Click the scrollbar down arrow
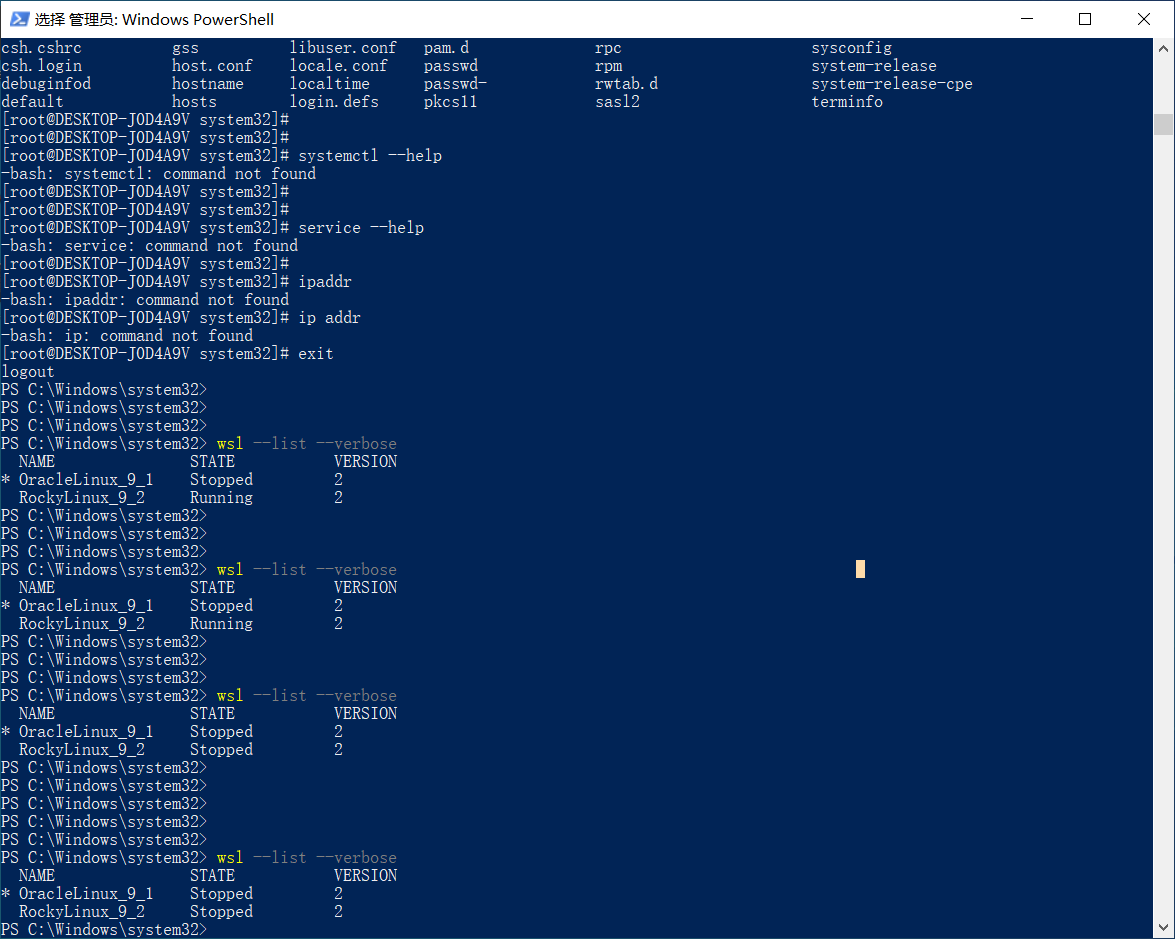This screenshot has width=1175, height=939. 1163,929
